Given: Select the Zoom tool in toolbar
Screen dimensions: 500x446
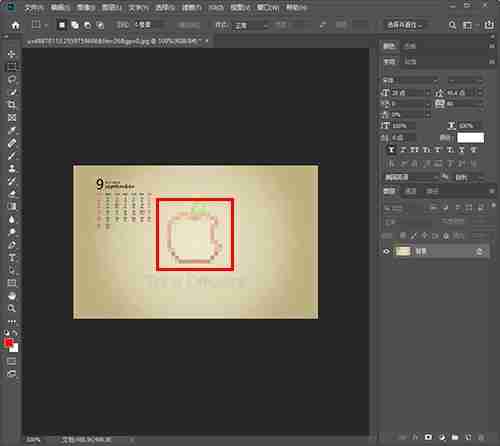Looking at the screenshot, I should (x=12, y=308).
